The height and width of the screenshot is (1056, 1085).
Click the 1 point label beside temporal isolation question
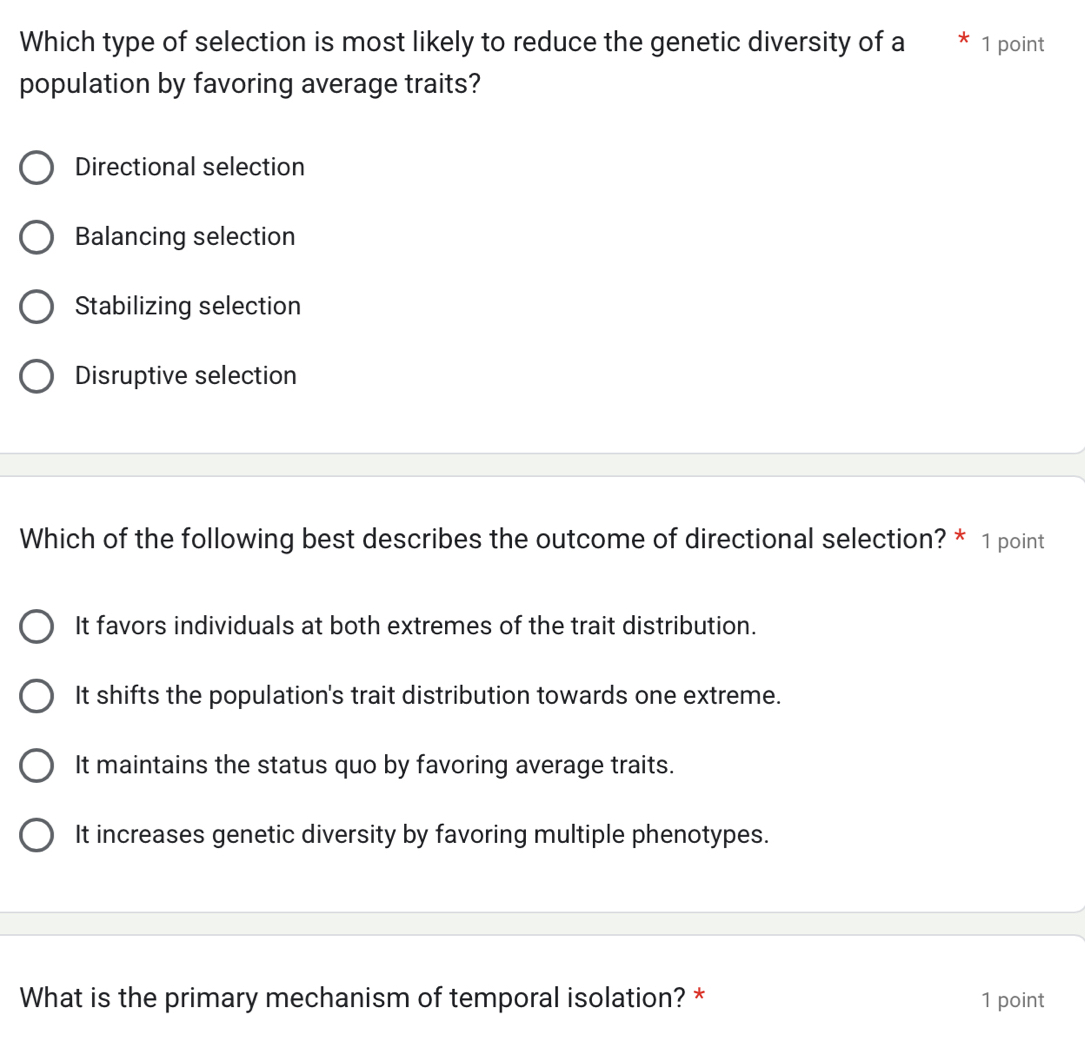(x=1010, y=999)
